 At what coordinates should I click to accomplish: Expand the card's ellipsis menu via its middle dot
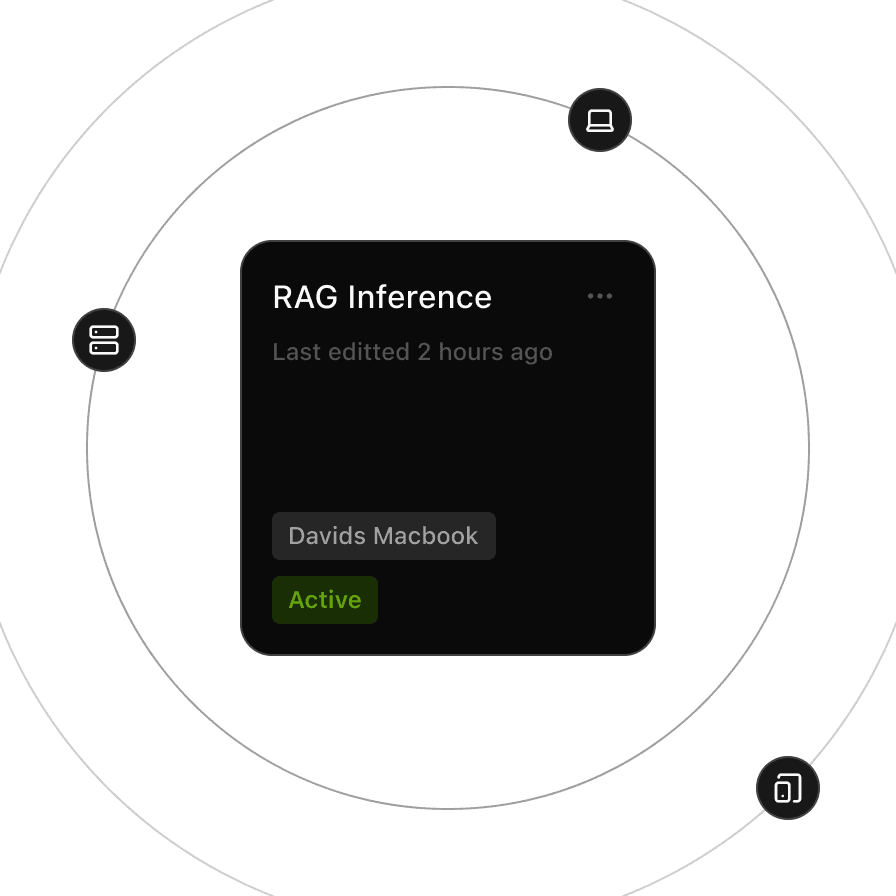point(600,296)
